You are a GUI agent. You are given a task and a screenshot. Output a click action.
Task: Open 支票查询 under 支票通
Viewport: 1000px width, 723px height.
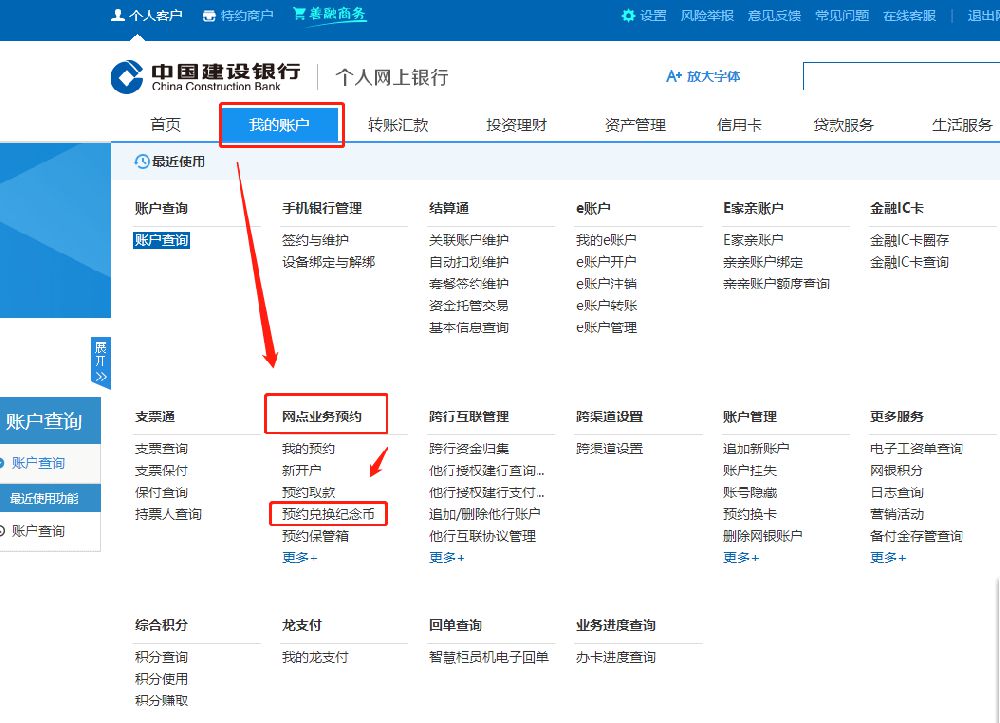161,449
